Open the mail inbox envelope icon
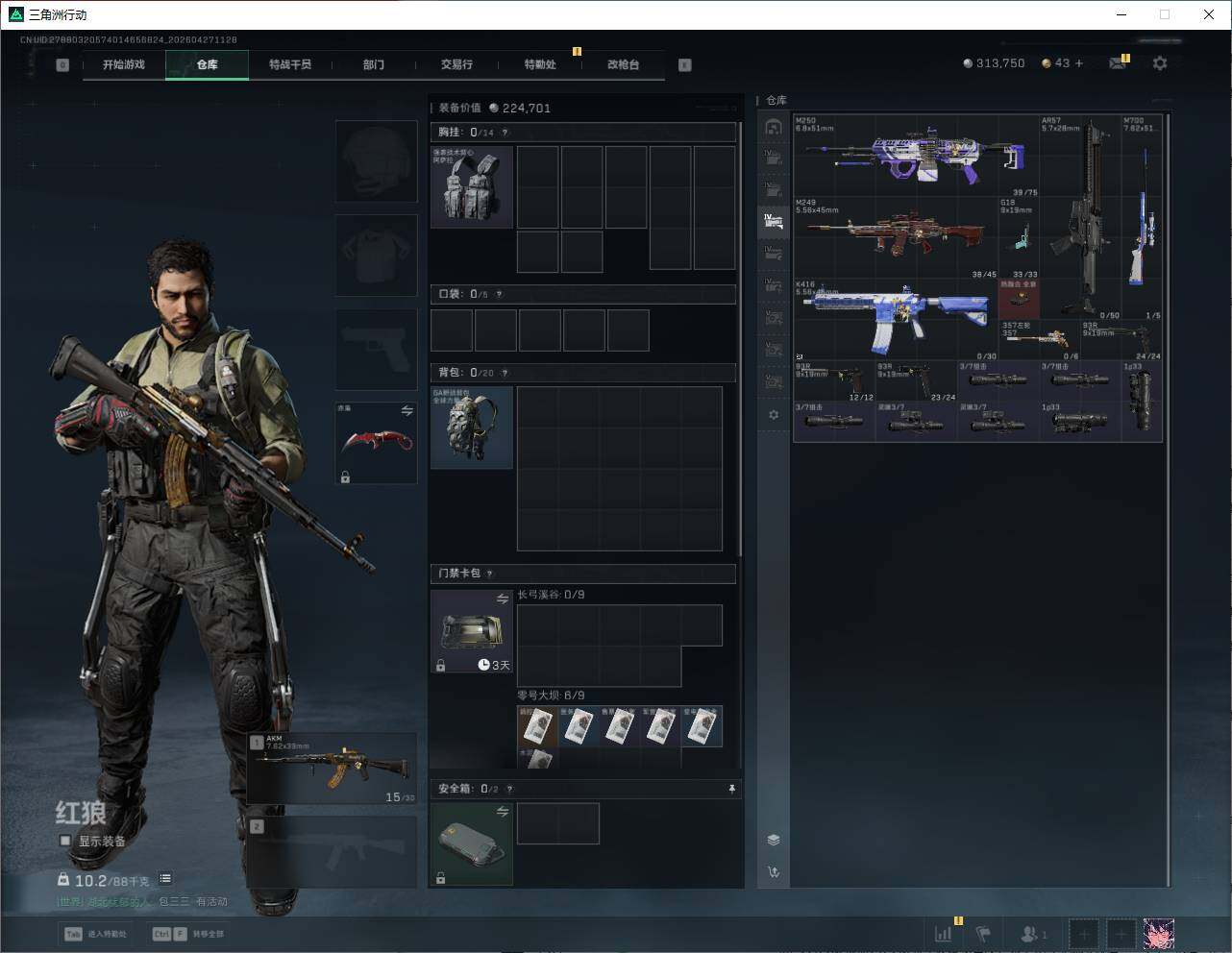The width and height of the screenshot is (1232, 953). pos(1117,63)
